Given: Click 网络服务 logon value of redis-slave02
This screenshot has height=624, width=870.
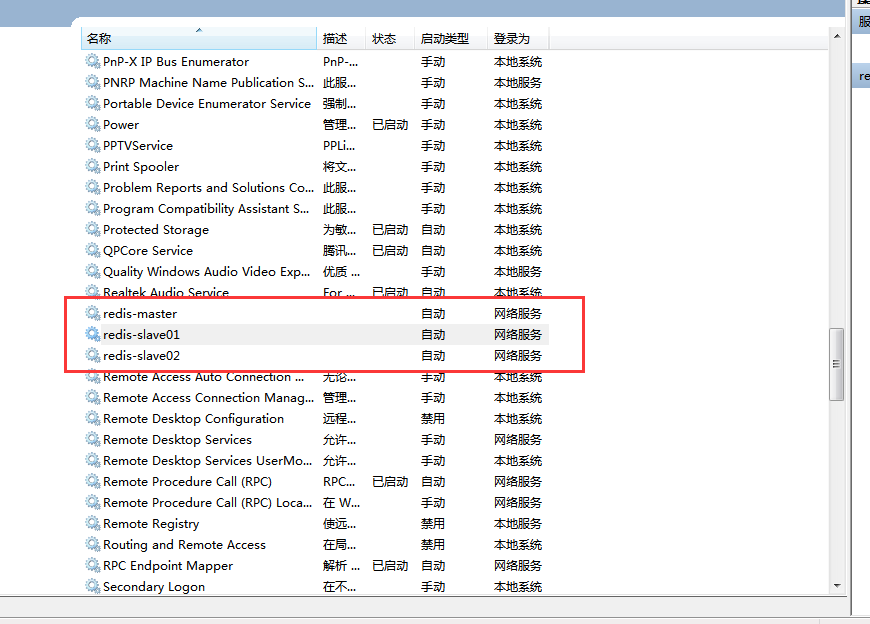Looking at the screenshot, I should 518,356.
